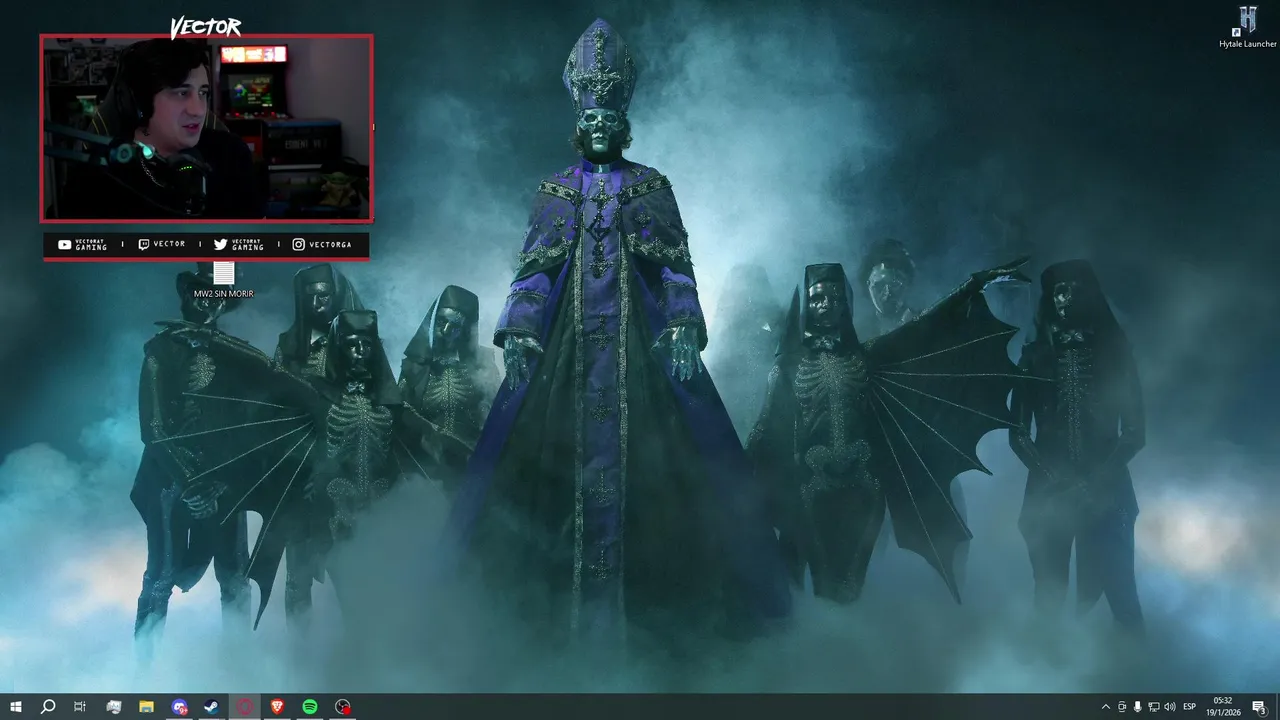Open Spotify from the taskbar
The width and height of the screenshot is (1280, 720).
(x=310, y=707)
